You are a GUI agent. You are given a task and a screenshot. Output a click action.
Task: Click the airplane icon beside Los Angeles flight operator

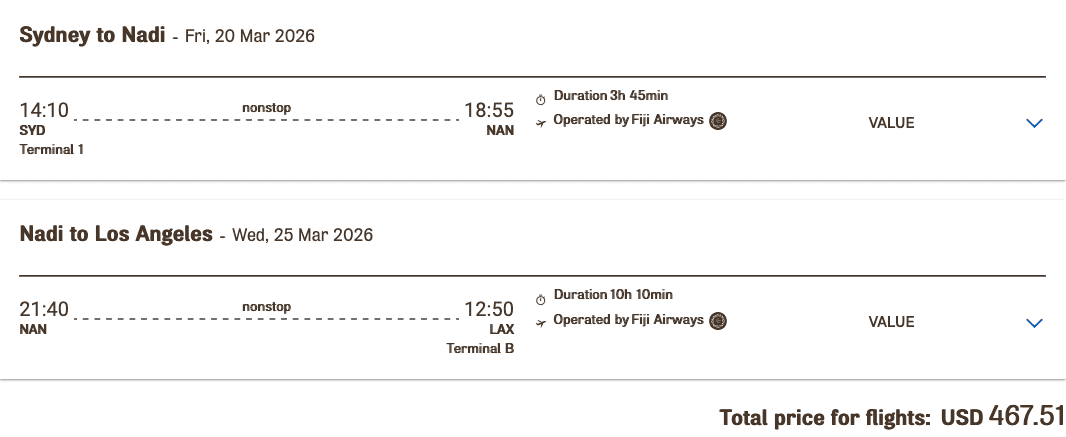541,322
